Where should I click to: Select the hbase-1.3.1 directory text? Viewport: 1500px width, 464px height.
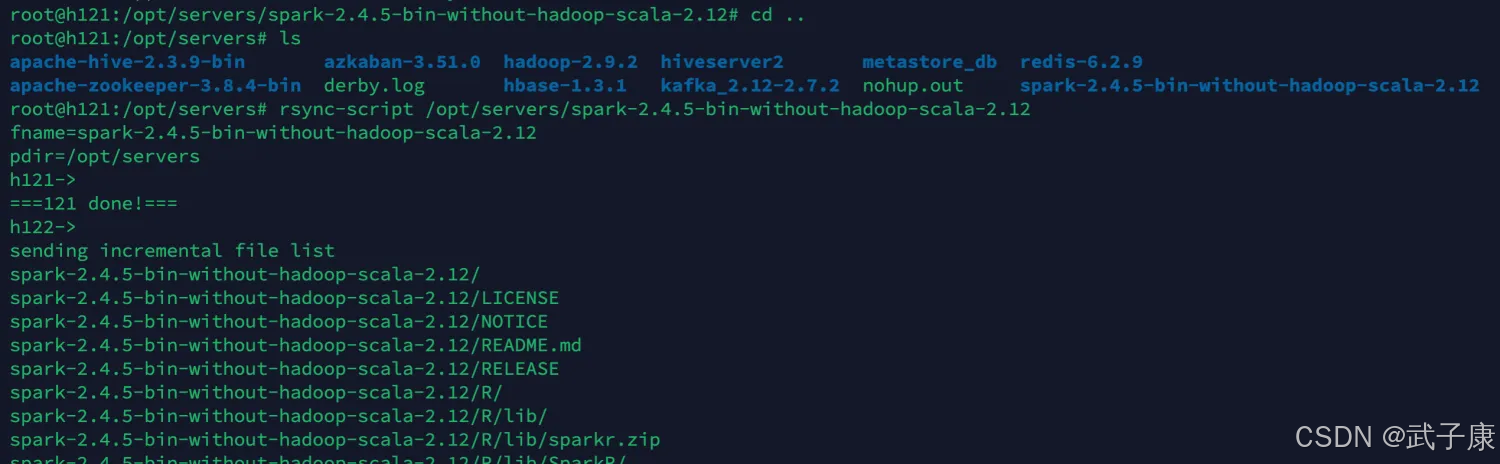pos(565,86)
